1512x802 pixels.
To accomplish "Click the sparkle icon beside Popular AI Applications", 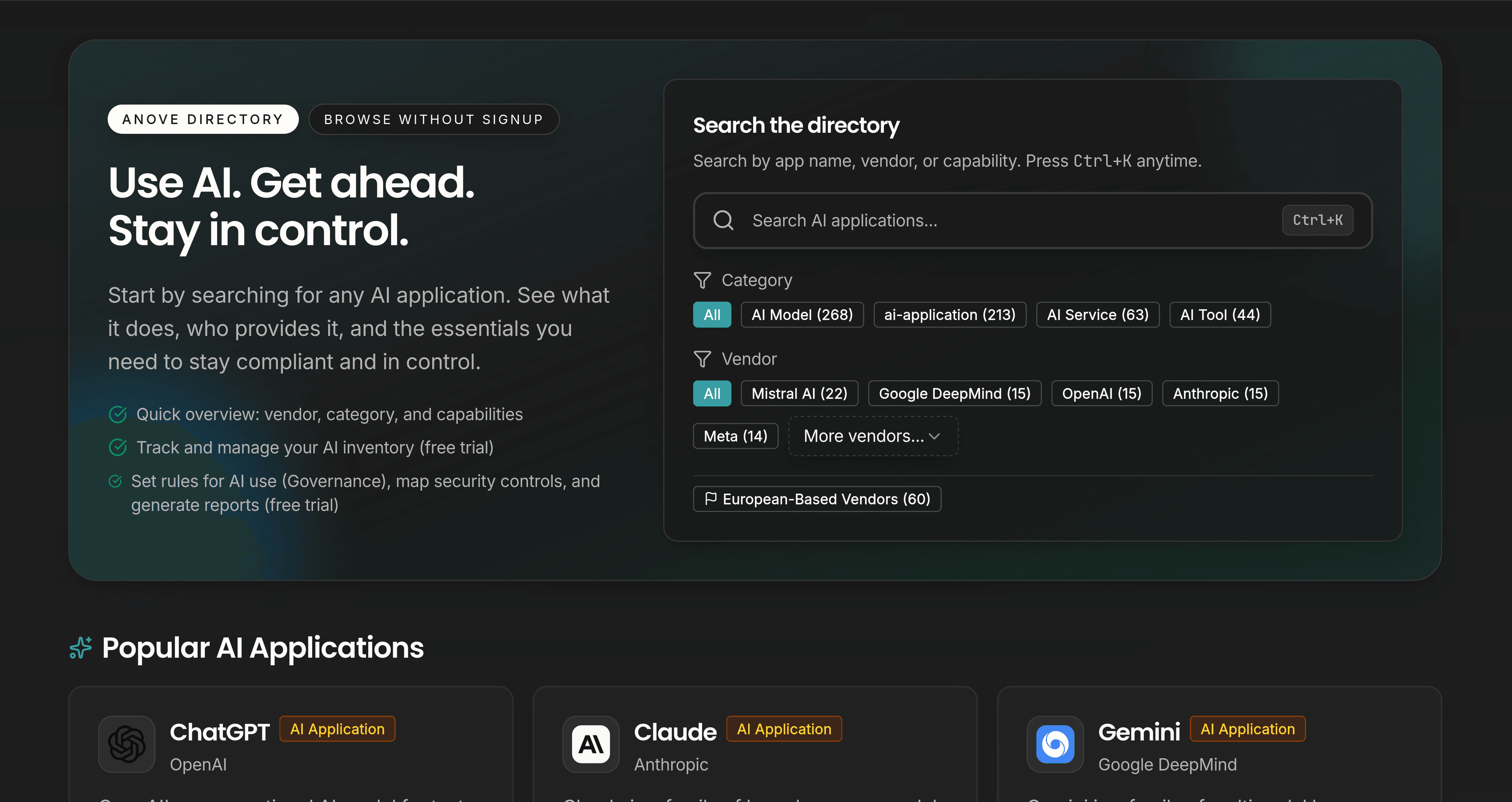I will (x=80, y=648).
